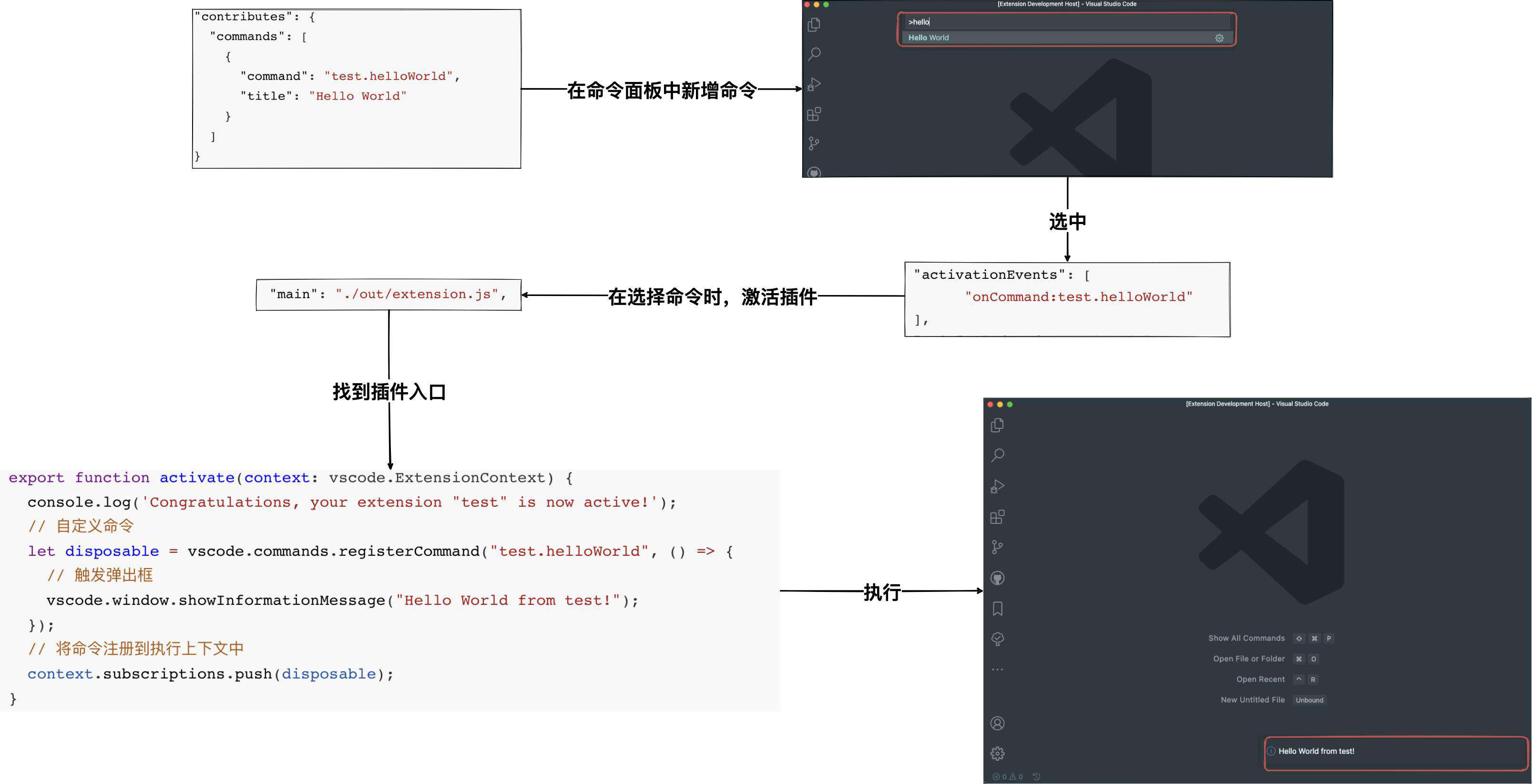1532x784 pixels.
Task: Click the O key badge beside Open File or Folder
Action: pyautogui.click(x=1314, y=659)
